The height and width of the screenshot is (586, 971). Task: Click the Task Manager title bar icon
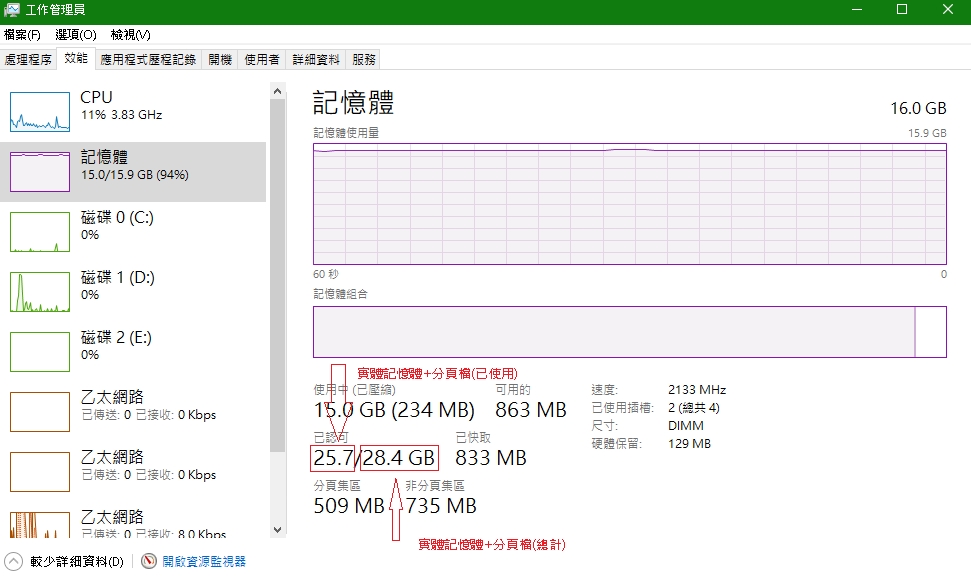point(12,10)
